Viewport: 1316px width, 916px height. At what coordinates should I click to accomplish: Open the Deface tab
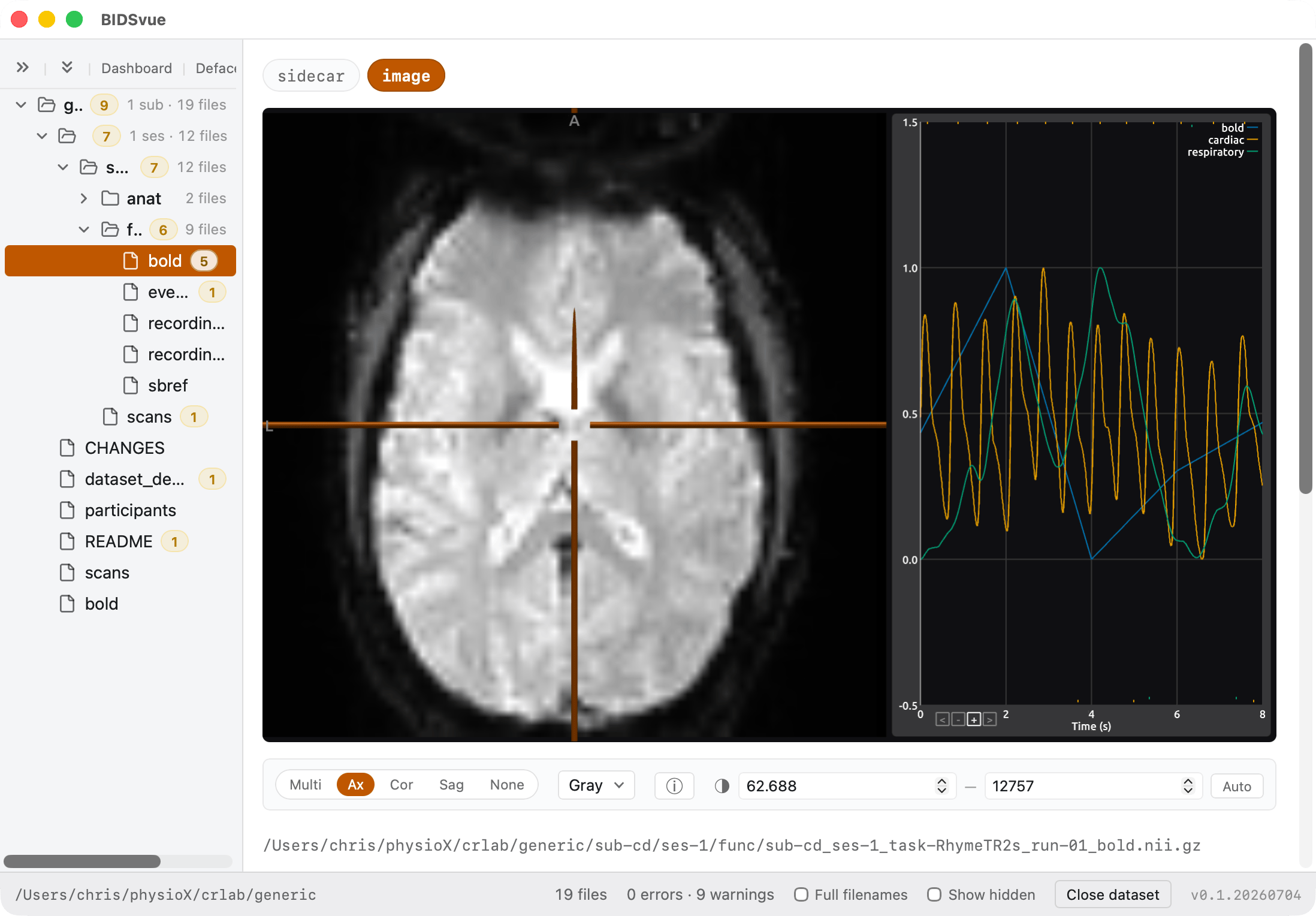tap(216, 68)
